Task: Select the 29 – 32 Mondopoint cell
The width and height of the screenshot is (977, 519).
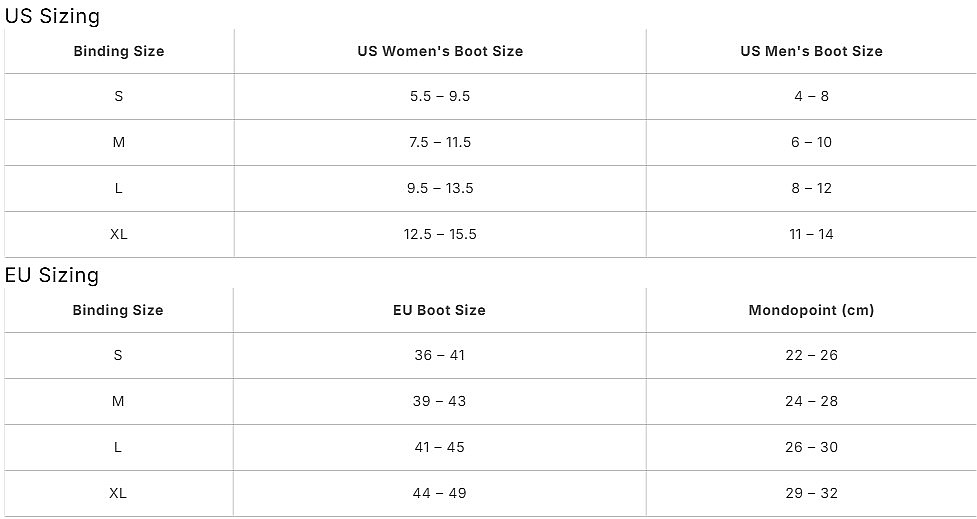Action: [811, 493]
